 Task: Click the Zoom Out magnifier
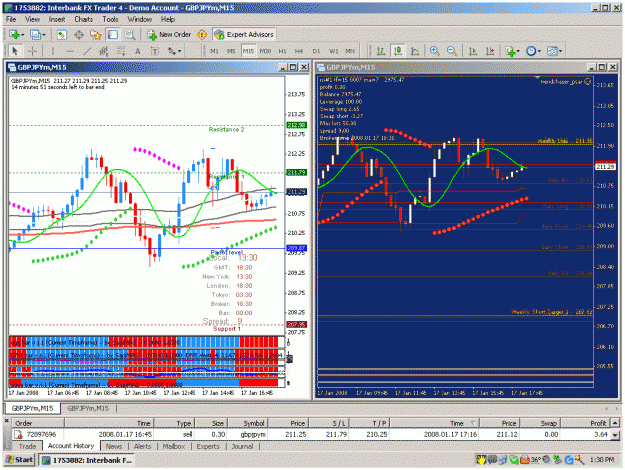[x=452, y=51]
